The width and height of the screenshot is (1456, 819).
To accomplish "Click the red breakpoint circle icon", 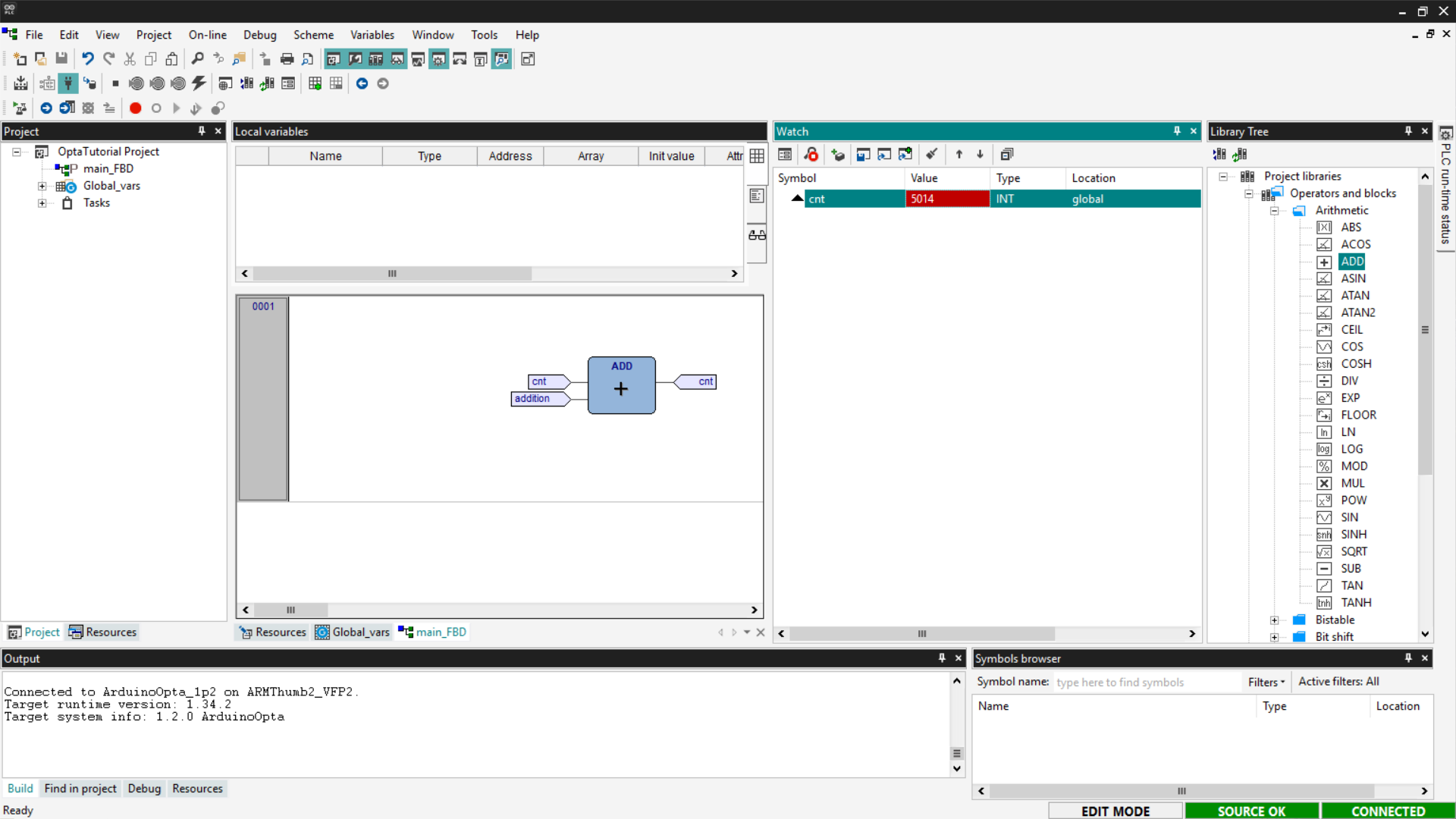I will tap(135, 108).
